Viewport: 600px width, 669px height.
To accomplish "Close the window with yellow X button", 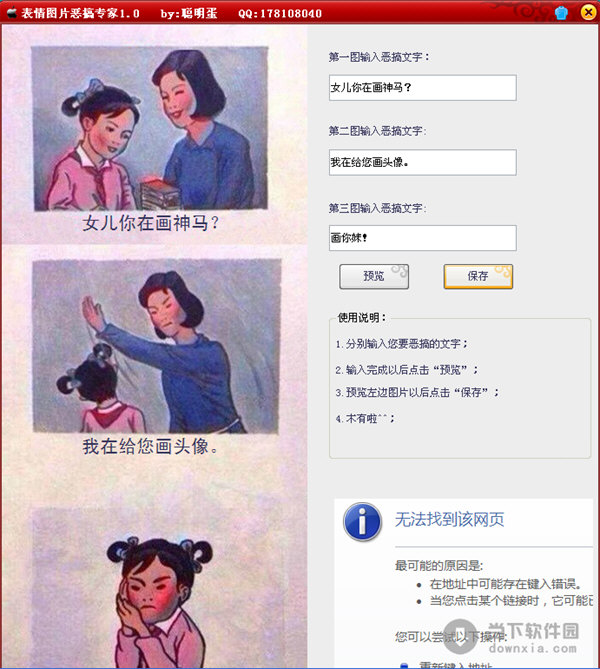I will coord(588,12).
